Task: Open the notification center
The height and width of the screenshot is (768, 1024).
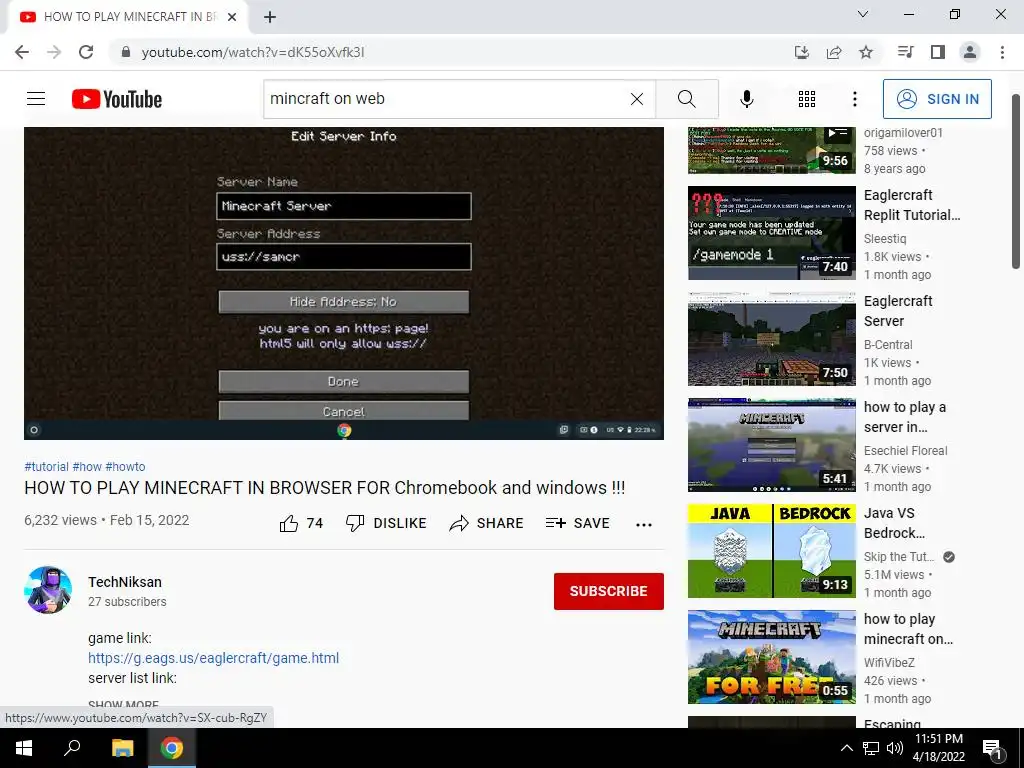Action: pos(992,748)
